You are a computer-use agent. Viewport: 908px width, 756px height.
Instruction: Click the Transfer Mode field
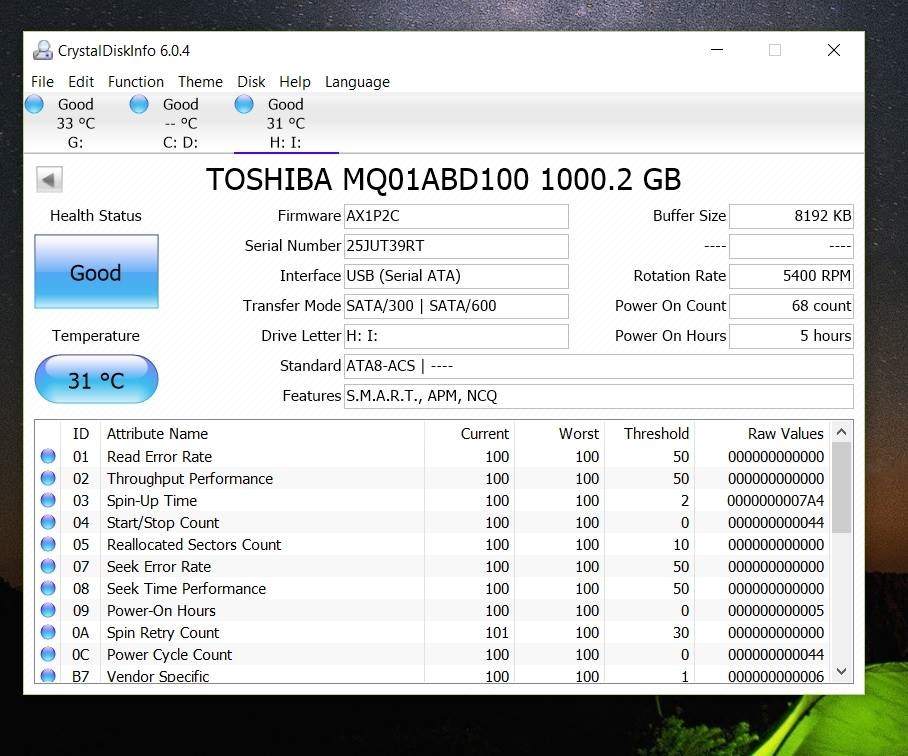(x=456, y=306)
